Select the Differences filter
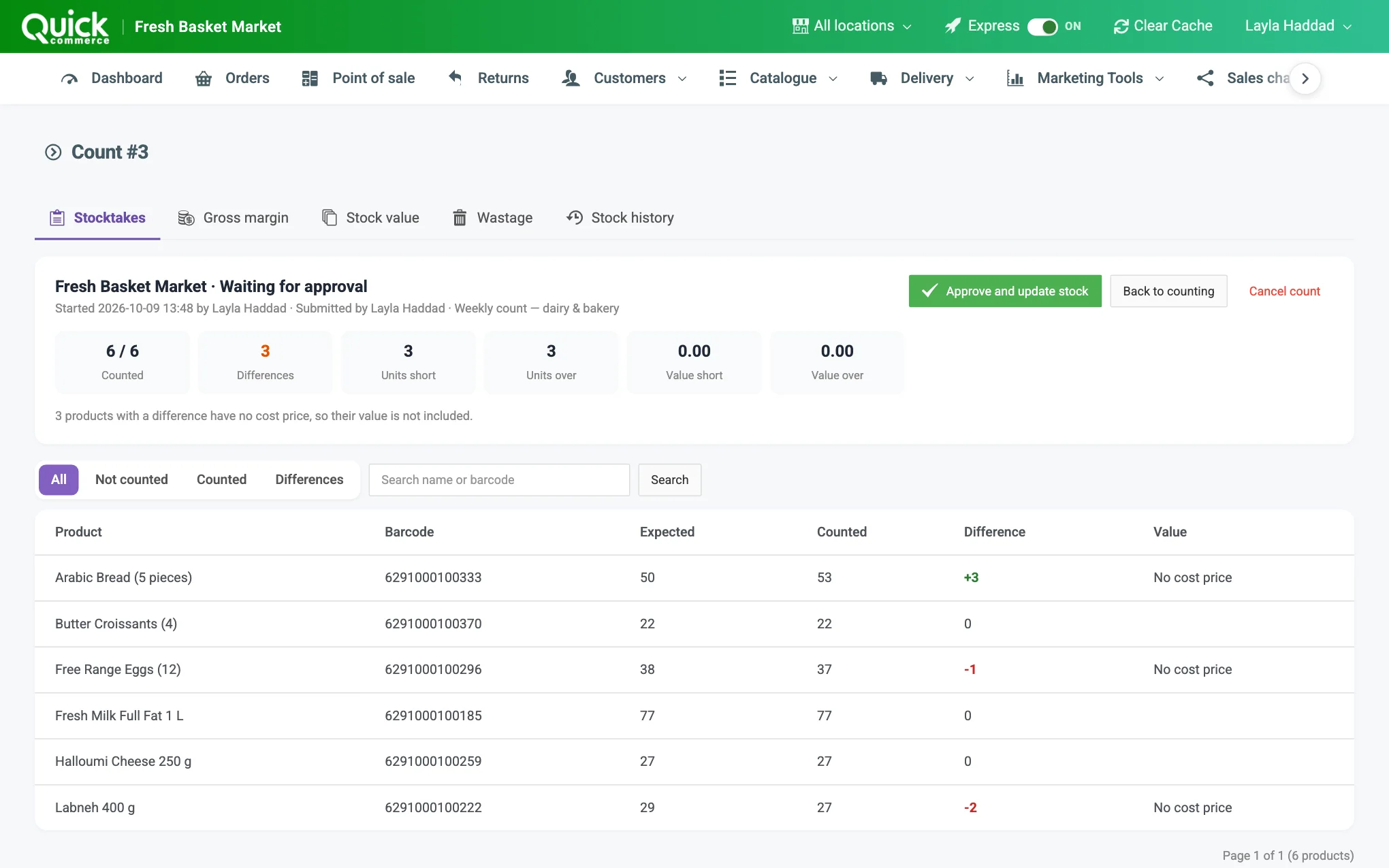 (x=309, y=480)
